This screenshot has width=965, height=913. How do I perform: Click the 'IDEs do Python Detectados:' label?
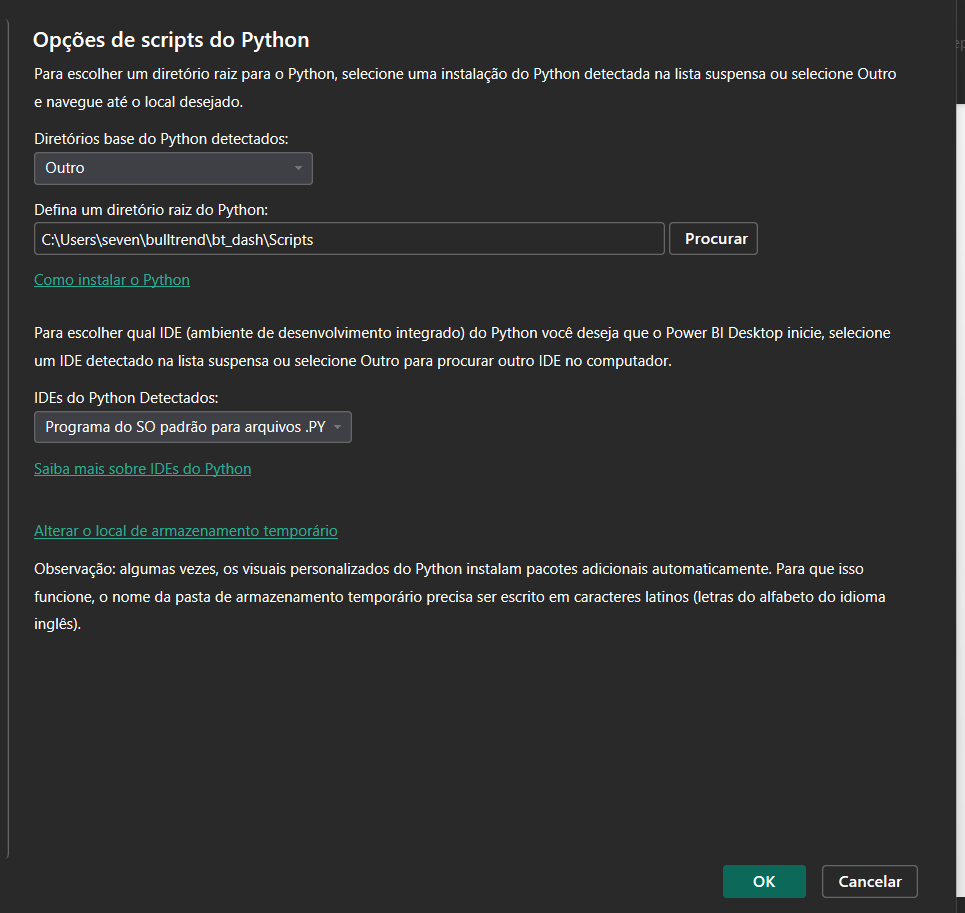pyautogui.click(x=126, y=398)
